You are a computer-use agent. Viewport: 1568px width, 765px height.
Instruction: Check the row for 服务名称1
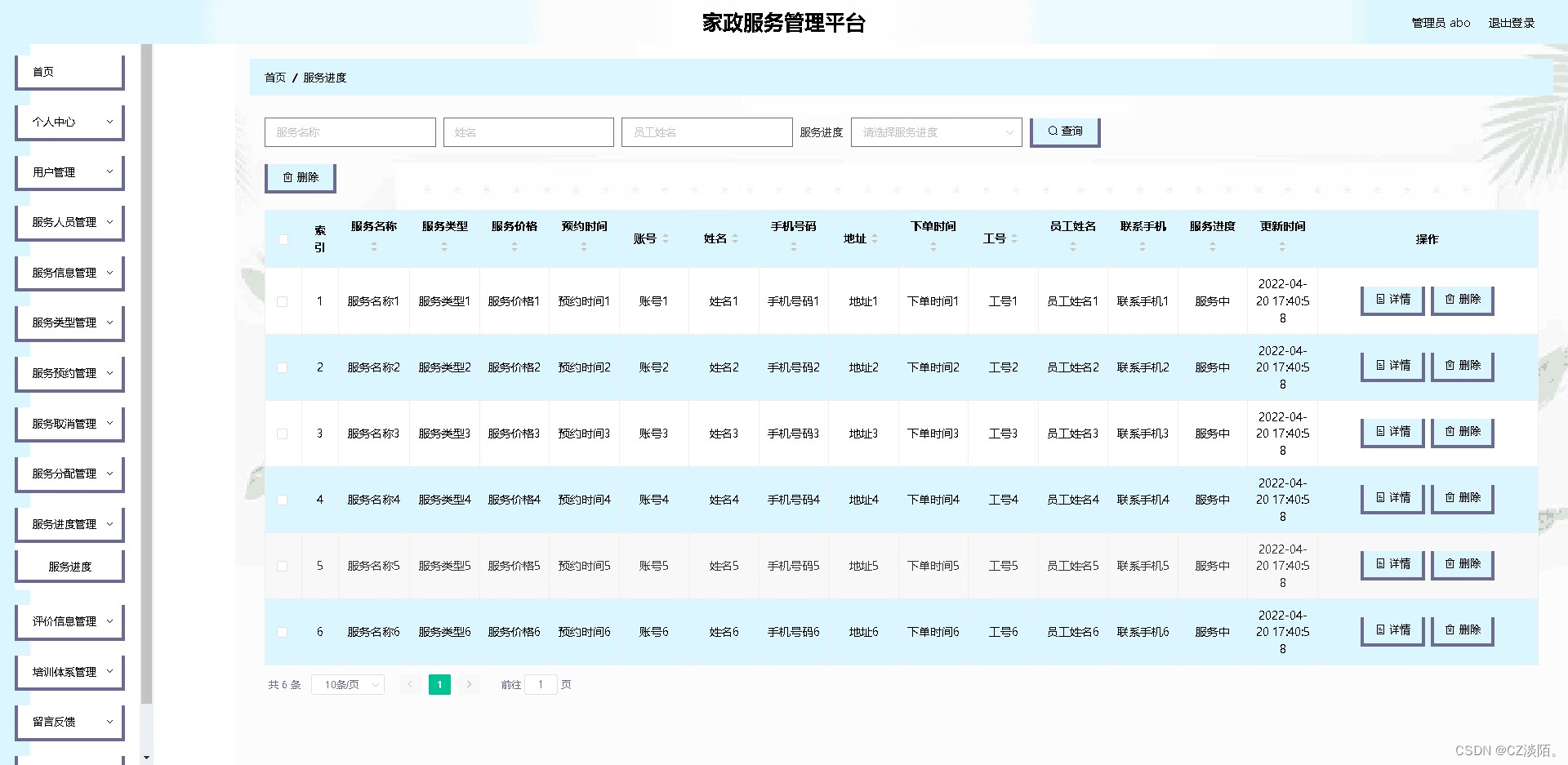pyautogui.click(x=283, y=301)
